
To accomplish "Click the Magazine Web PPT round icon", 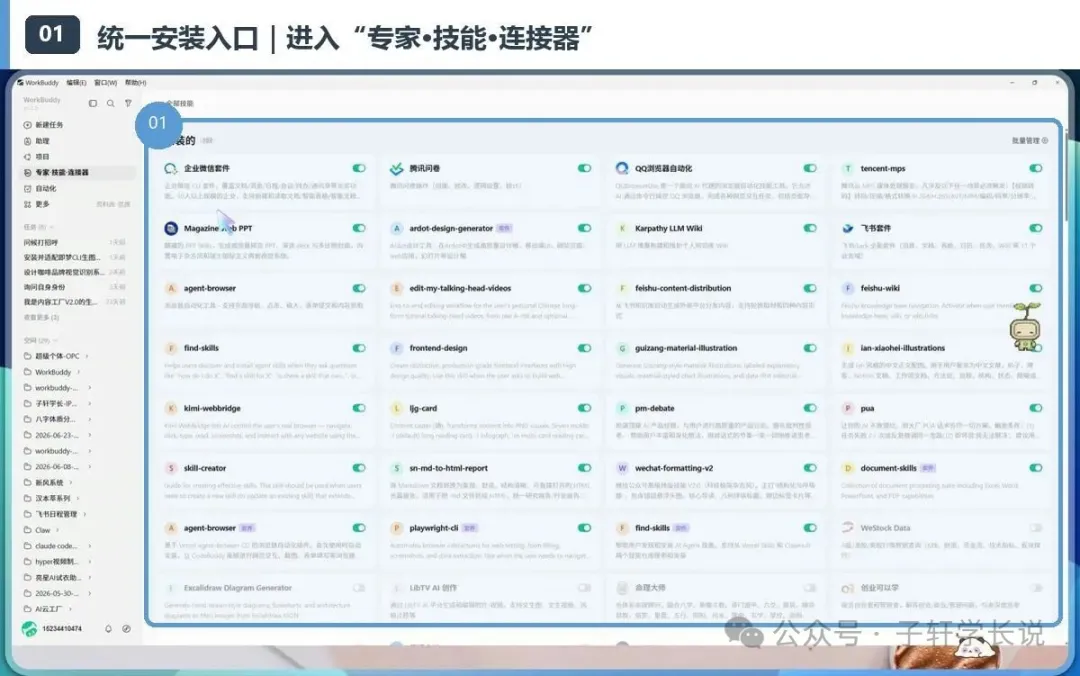I will click(x=171, y=228).
